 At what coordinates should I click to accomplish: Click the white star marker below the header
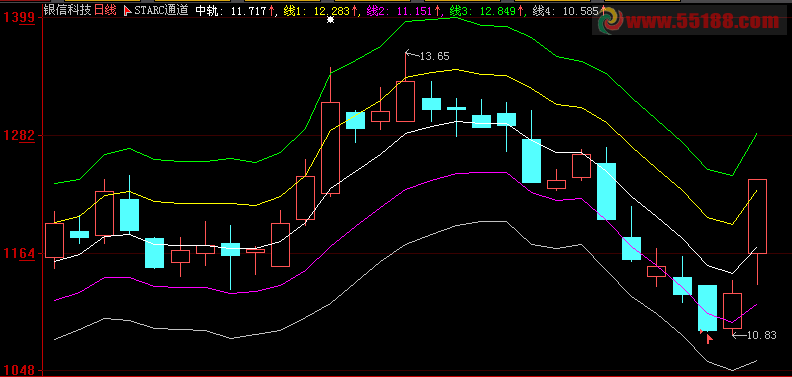pyautogui.click(x=330, y=20)
